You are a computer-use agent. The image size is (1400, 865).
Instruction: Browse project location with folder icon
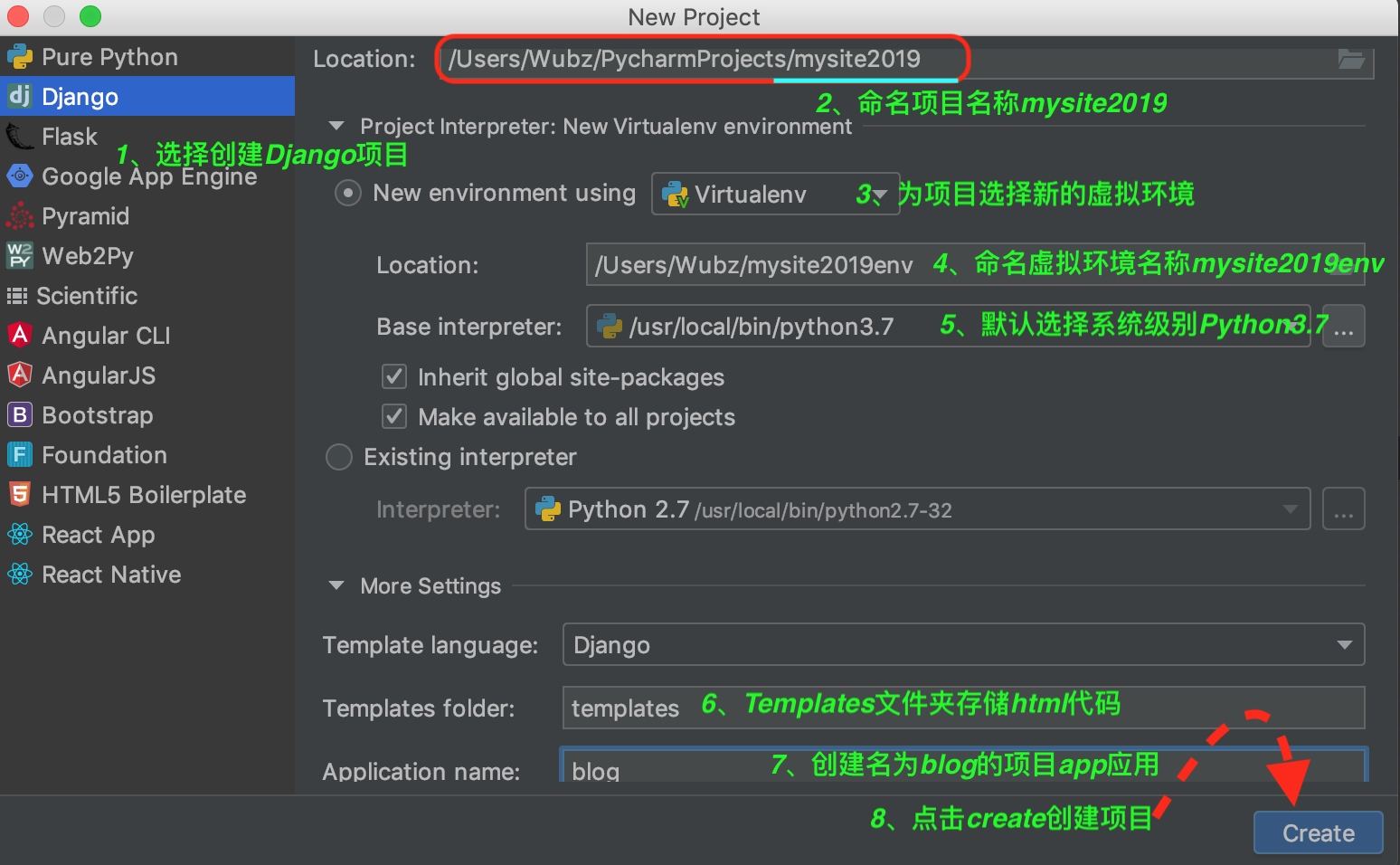pos(1351,59)
